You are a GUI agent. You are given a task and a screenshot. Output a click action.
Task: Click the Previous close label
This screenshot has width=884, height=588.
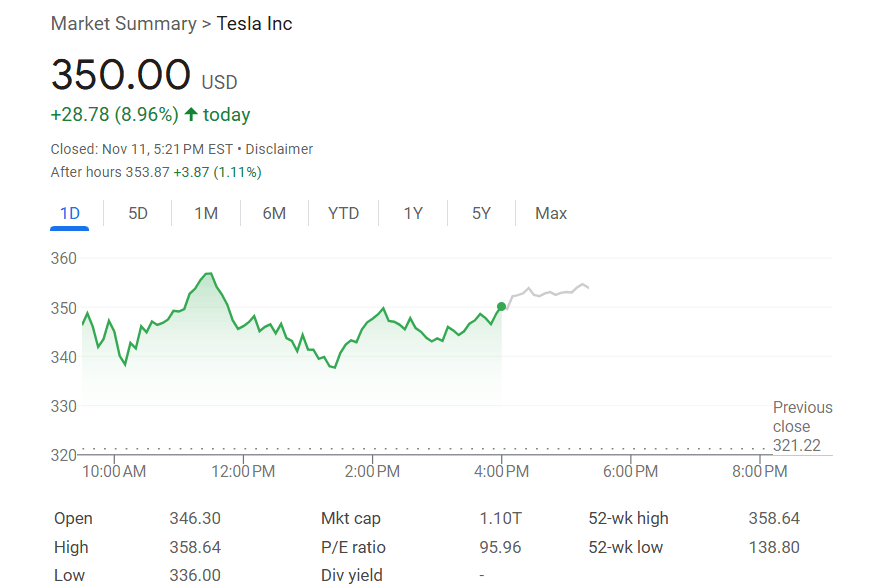coord(802,417)
